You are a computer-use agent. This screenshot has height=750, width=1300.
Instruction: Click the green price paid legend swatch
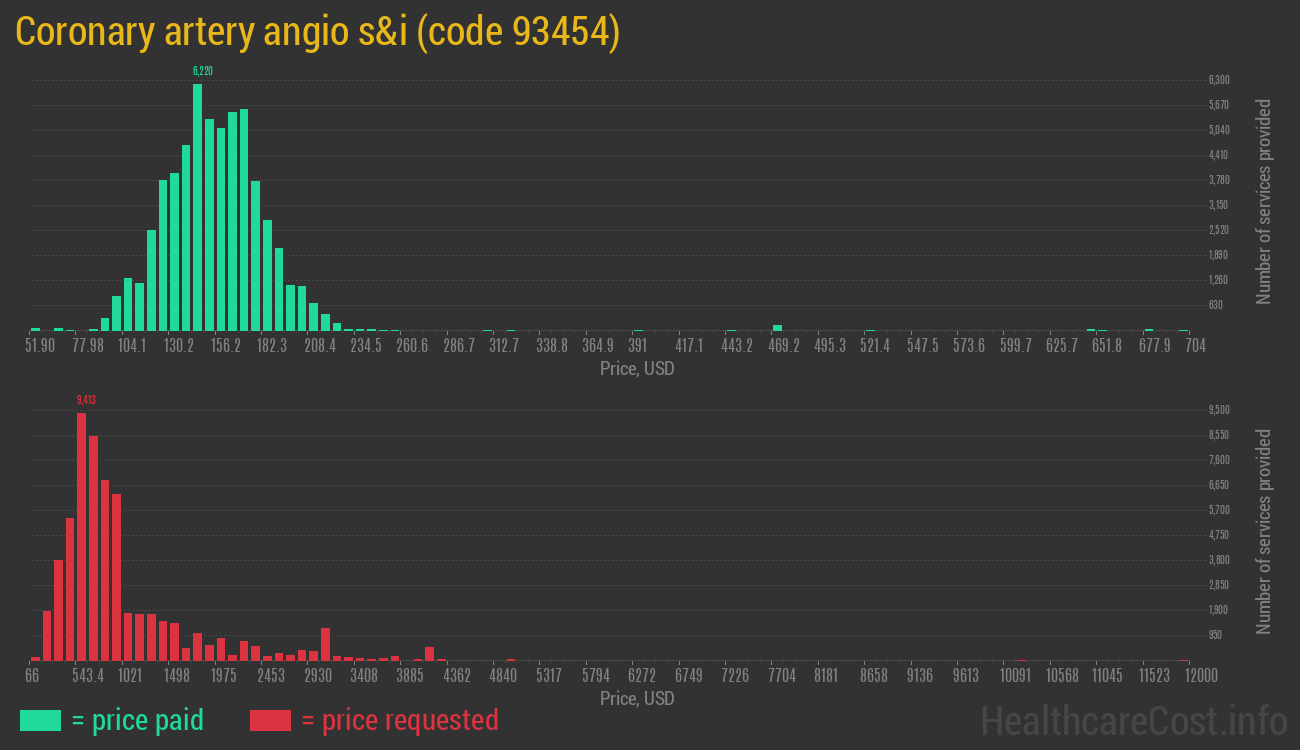coord(40,720)
